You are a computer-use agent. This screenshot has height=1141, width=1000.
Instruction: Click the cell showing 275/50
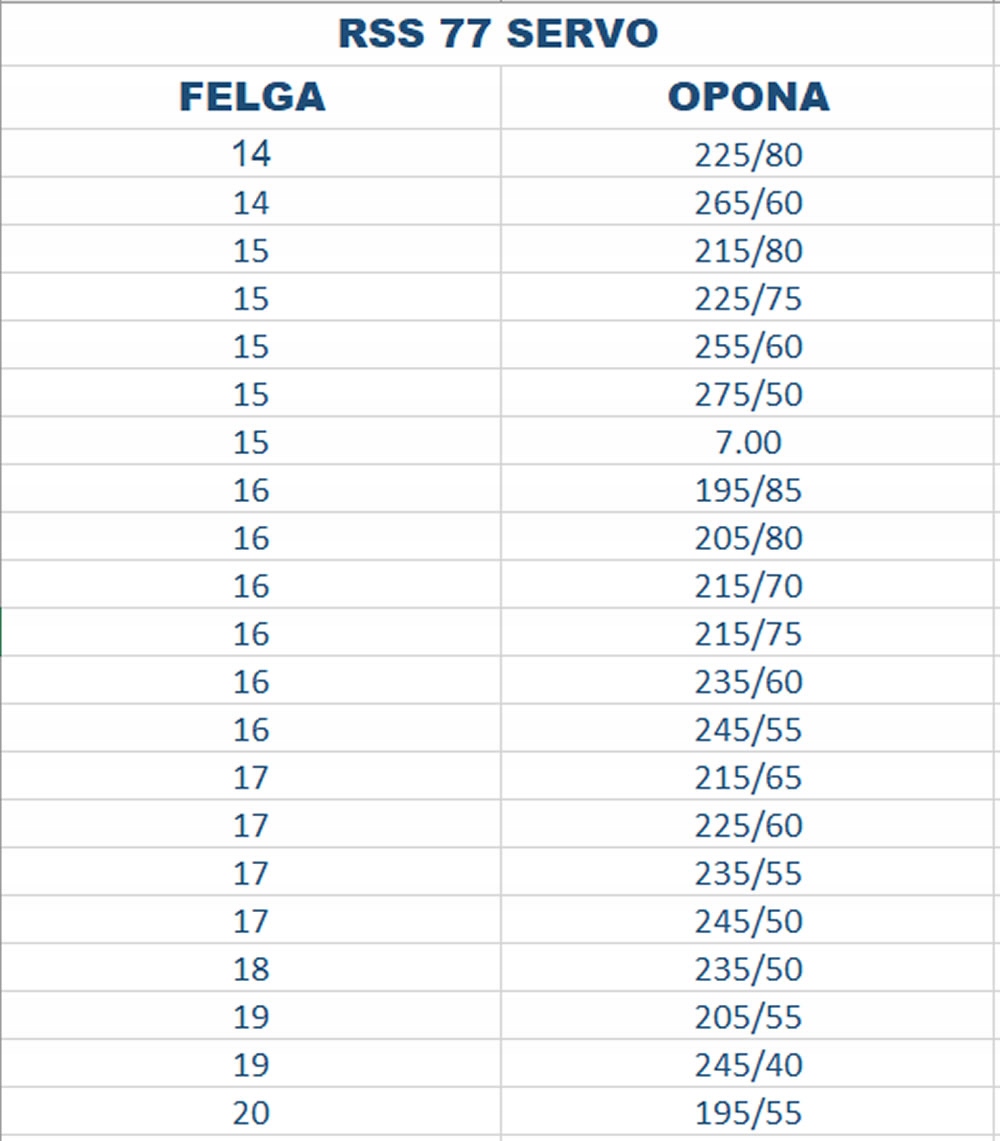click(748, 394)
